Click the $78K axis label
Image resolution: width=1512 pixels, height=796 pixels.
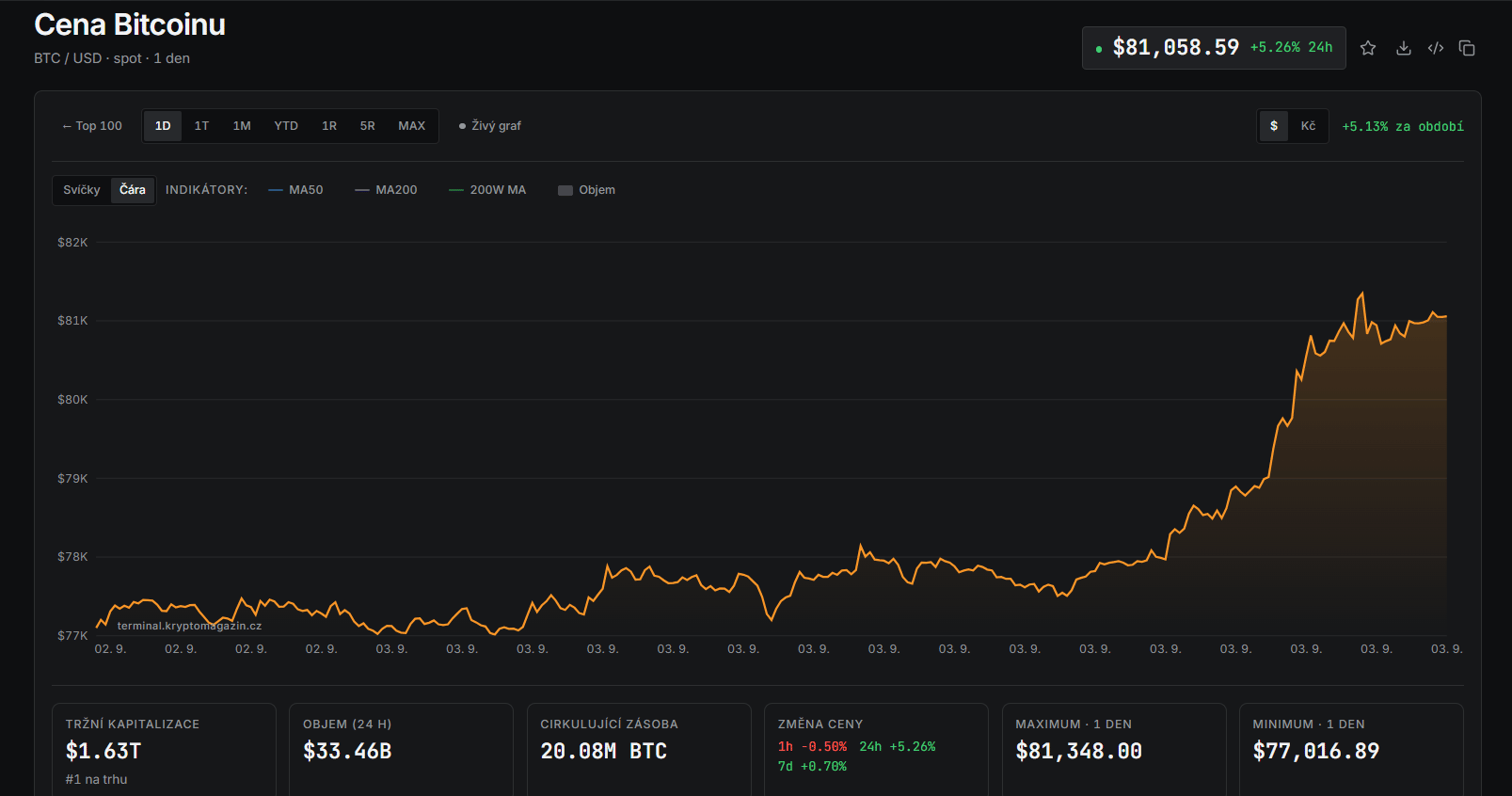click(72, 557)
